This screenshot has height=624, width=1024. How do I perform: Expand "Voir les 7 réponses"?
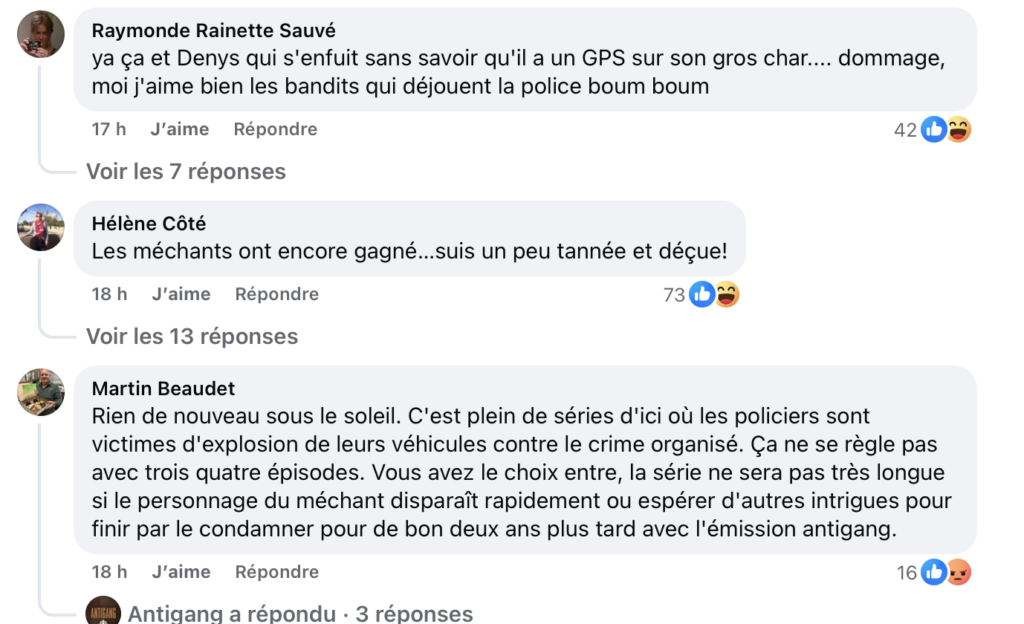[186, 172]
